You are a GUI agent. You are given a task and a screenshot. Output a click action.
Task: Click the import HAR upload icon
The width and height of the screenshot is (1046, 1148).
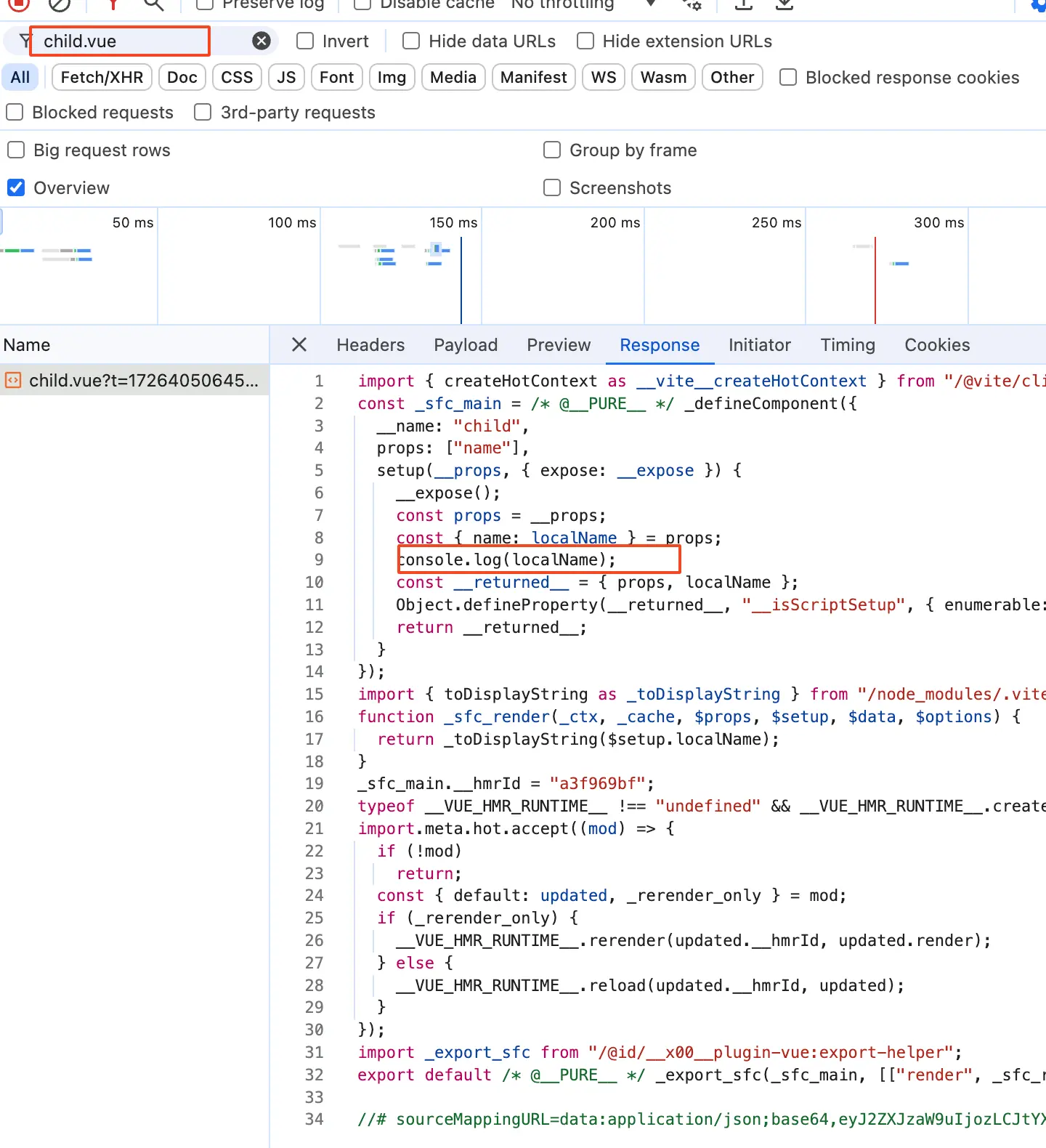click(x=743, y=4)
